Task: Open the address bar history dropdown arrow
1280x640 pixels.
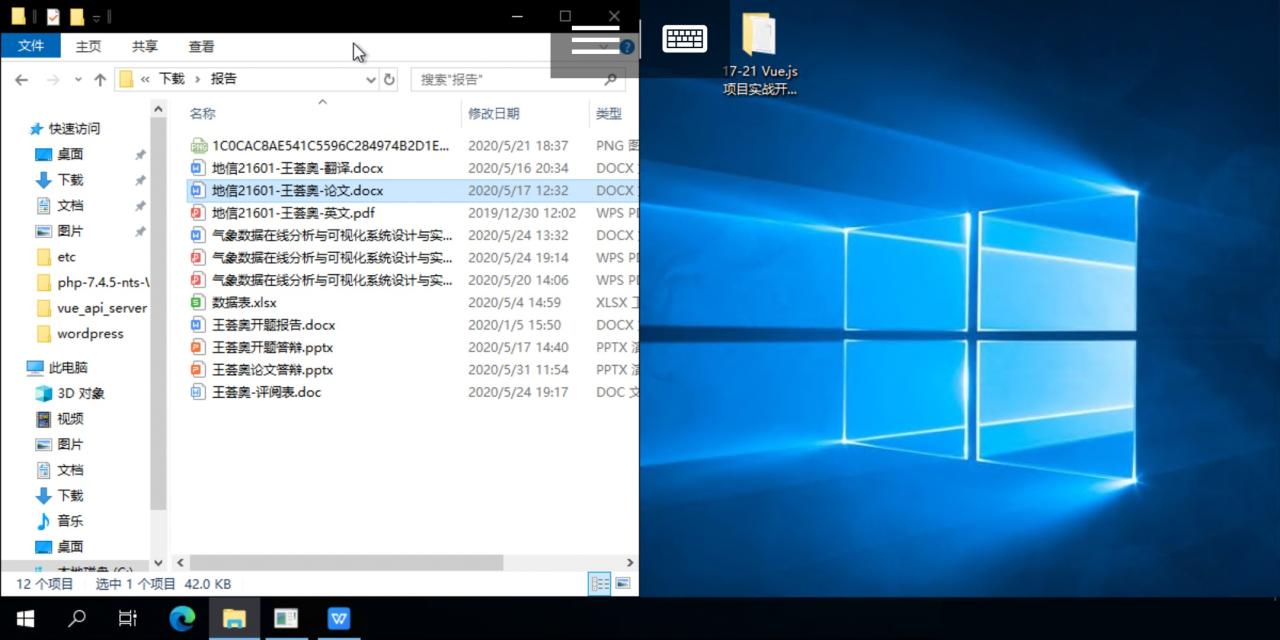Action: [x=370, y=79]
